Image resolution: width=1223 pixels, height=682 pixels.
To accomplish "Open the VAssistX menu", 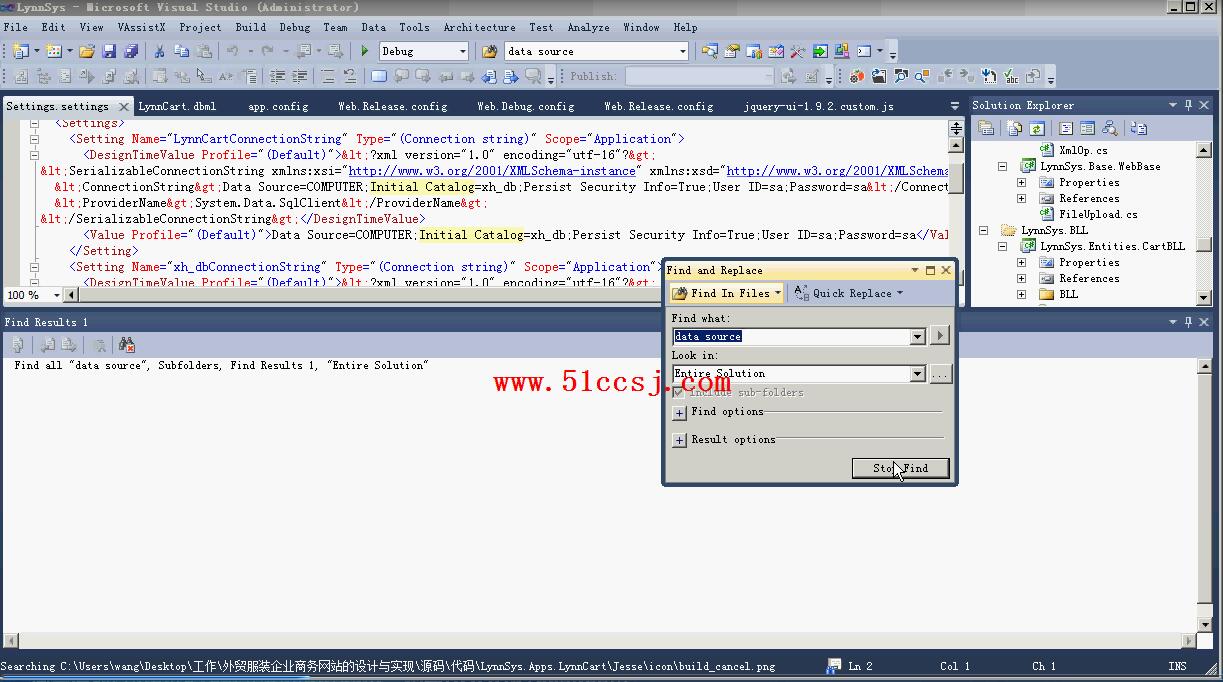I will click(141, 27).
